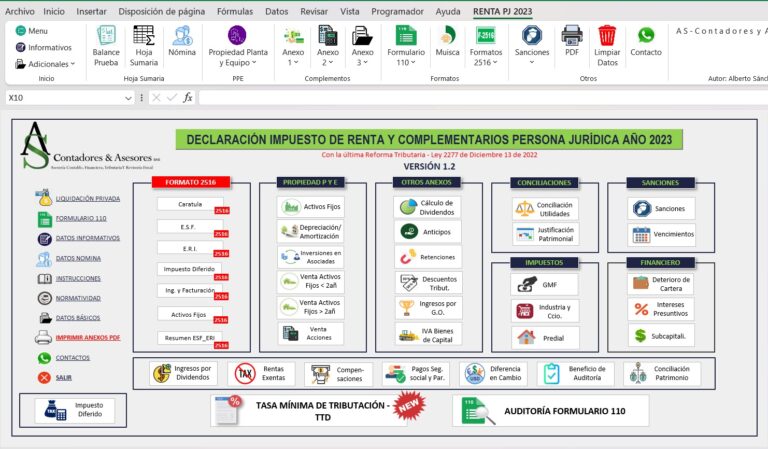Screen dimensions: 768x449
Task: Open the IMPRIMIR ANEXOS PDF link
Action: (x=88, y=337)
